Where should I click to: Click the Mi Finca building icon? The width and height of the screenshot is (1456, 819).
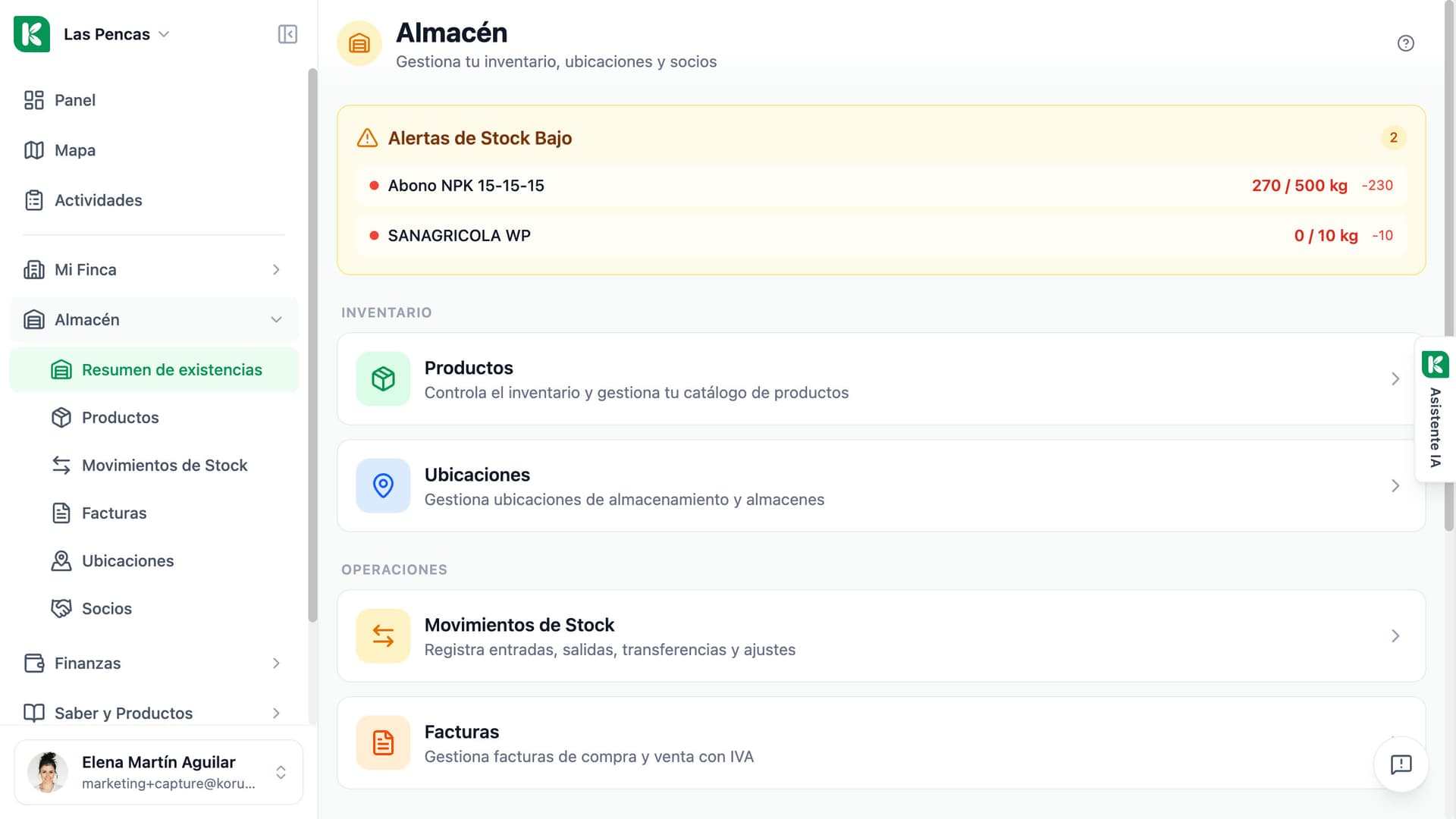coord(34,270)
